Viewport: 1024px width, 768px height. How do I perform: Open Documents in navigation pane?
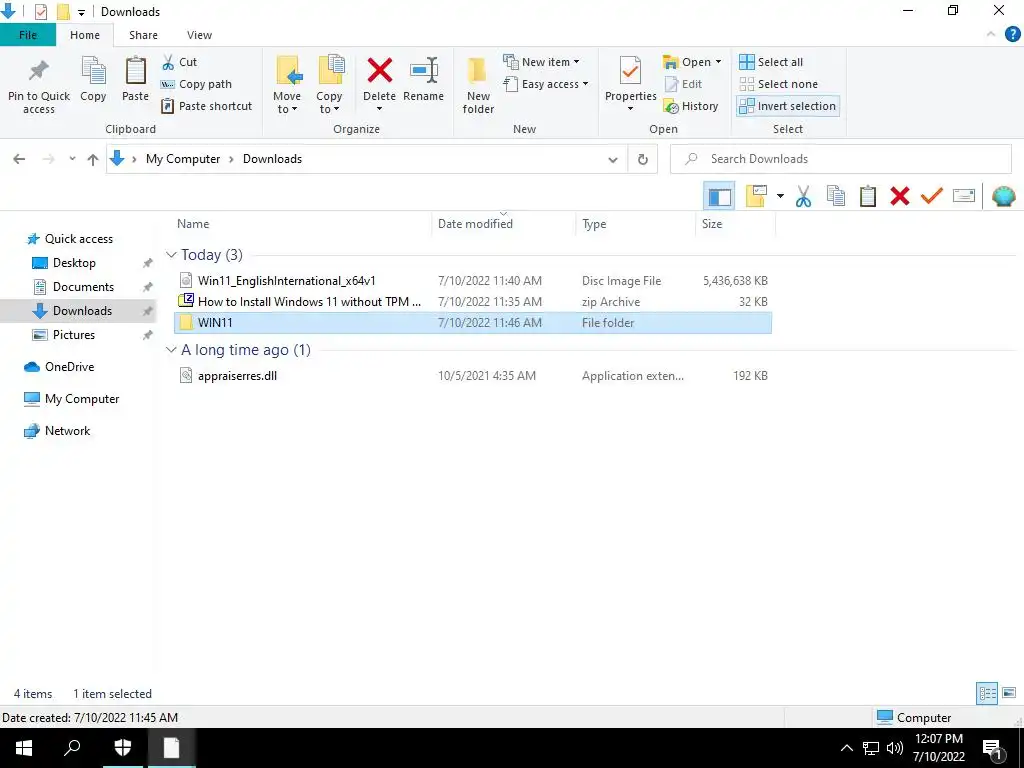tap(83, 287)
